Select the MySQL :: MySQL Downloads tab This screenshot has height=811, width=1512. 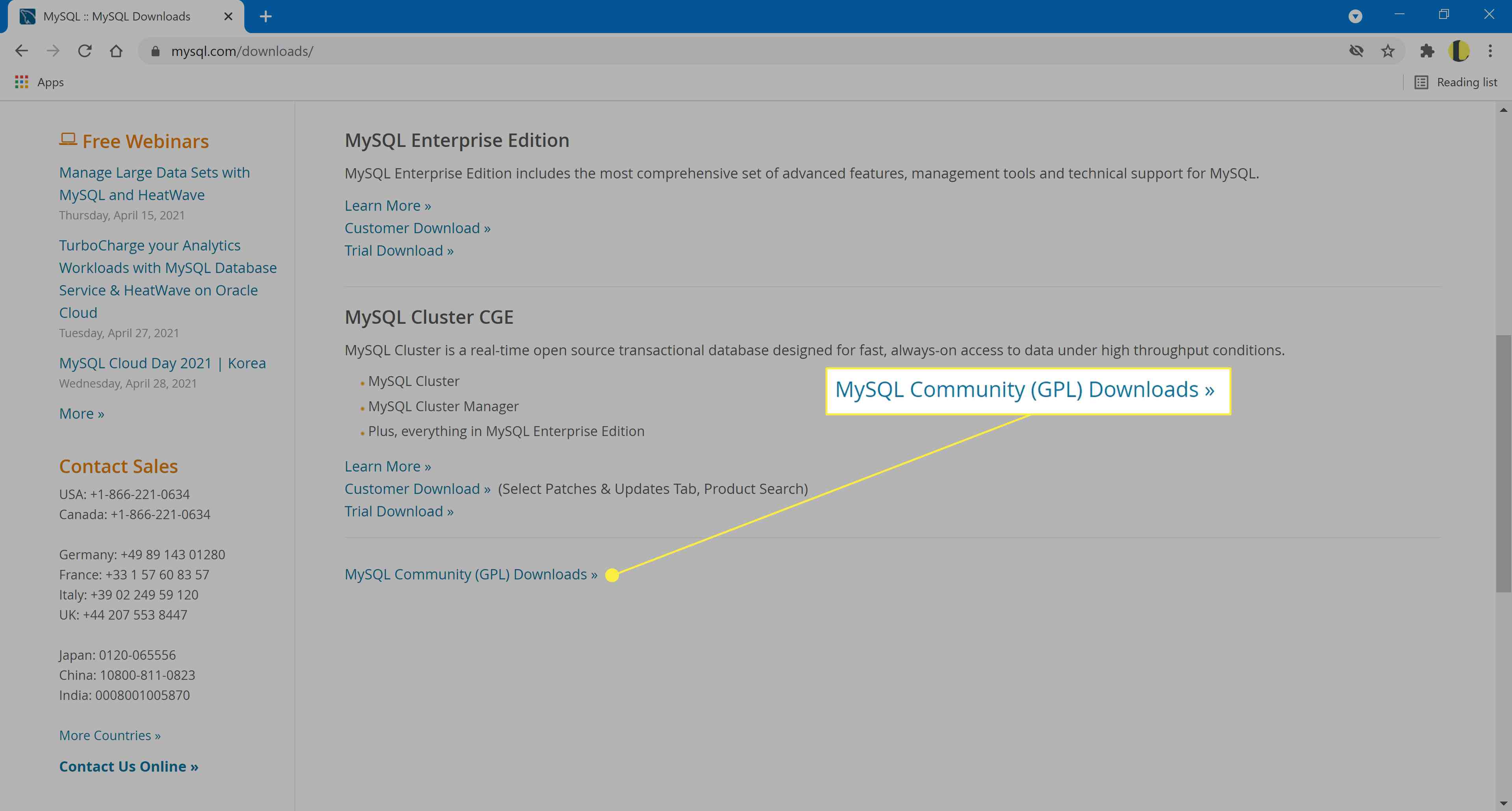click(117, 17)
